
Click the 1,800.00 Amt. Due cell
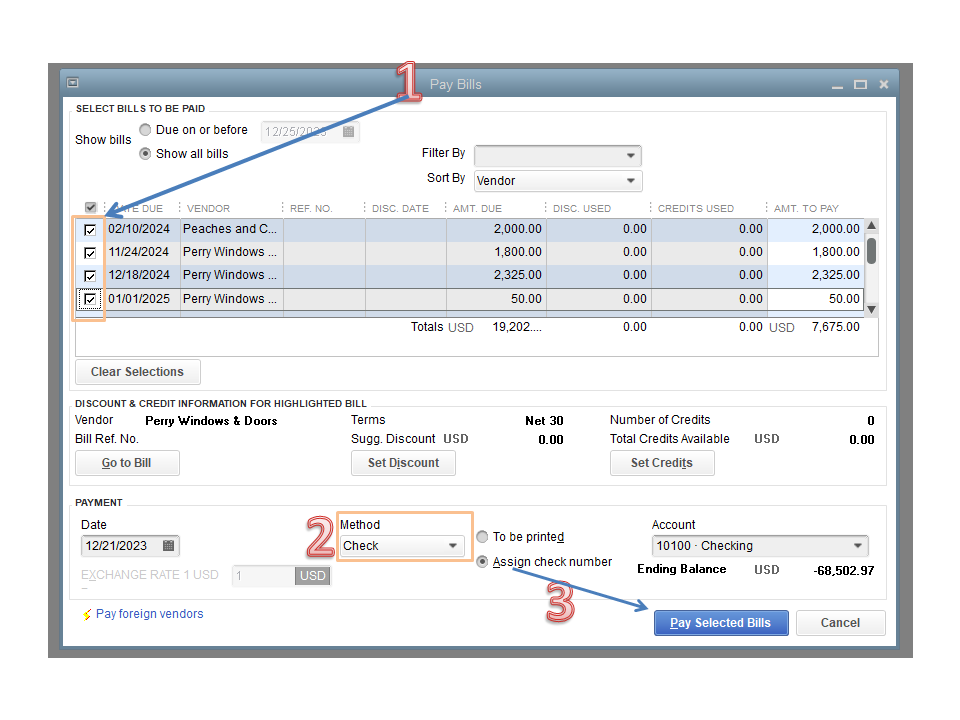tap(497, 252)
